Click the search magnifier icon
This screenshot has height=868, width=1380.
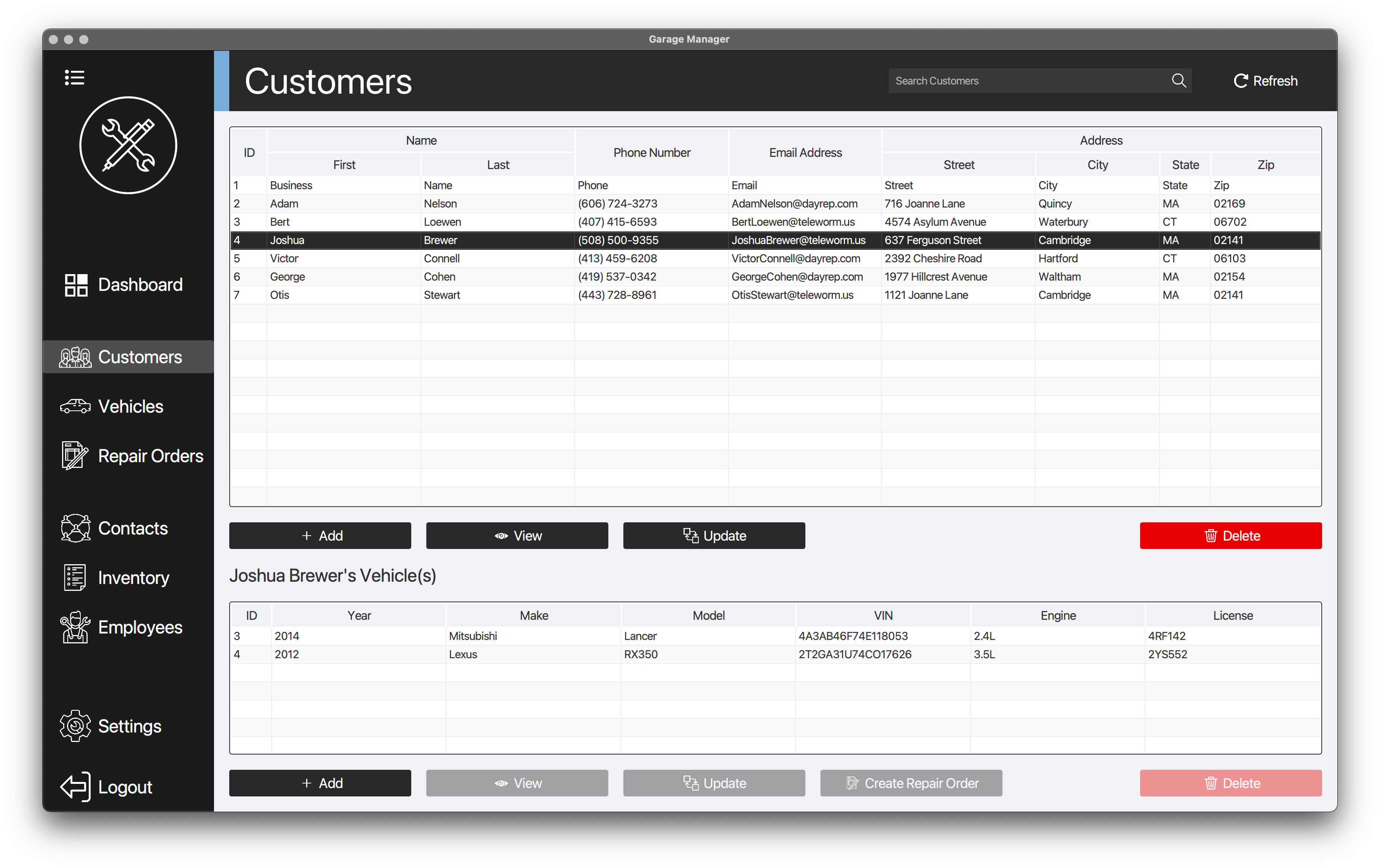[x=1178, y=81]
